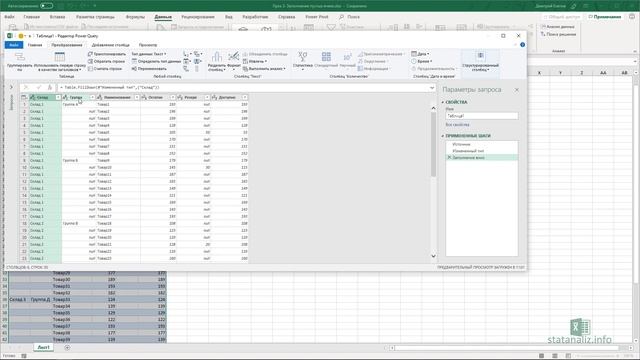The height and width of the screenshot is (360, 640).
Task: Open Формулы tab in Excel ribbon
Action: pos(135,17)
